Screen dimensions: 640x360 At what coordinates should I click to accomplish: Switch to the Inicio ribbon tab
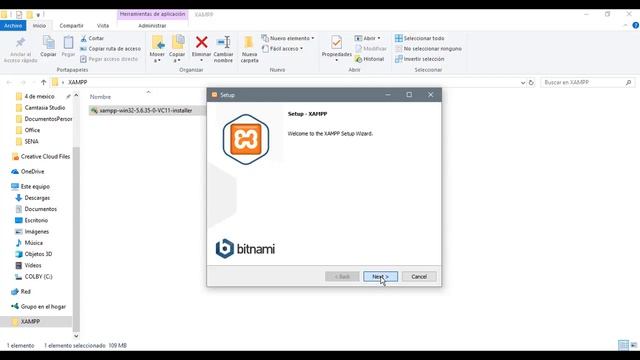39,25
